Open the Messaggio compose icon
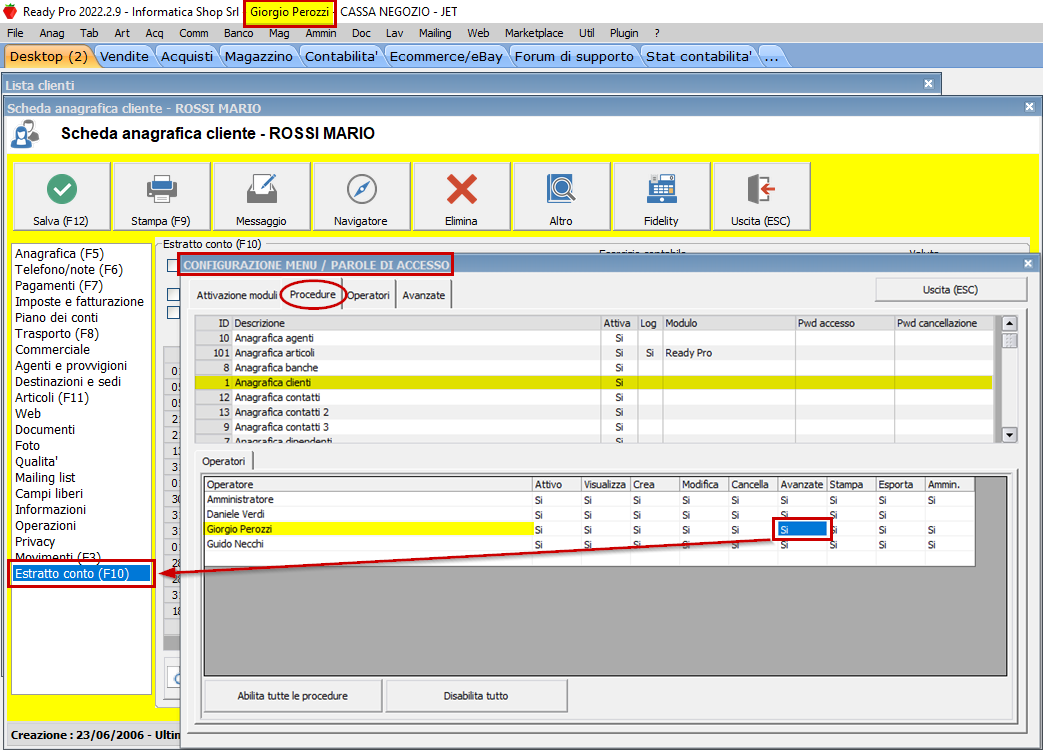Screen dimensions: 1043x750 [261, 189]
